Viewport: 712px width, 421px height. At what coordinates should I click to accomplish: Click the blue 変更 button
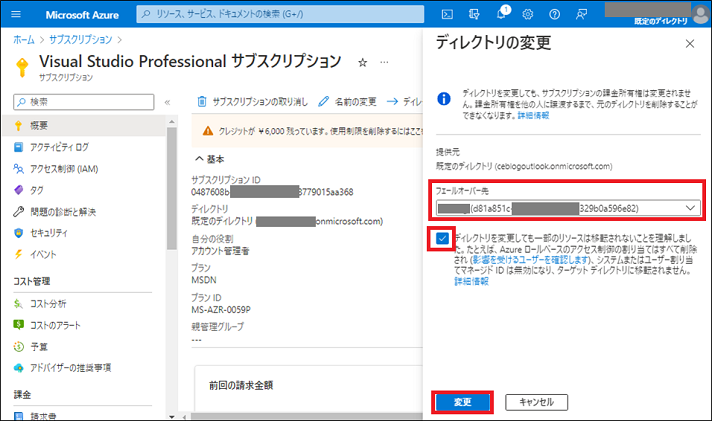tap(463, 402)
